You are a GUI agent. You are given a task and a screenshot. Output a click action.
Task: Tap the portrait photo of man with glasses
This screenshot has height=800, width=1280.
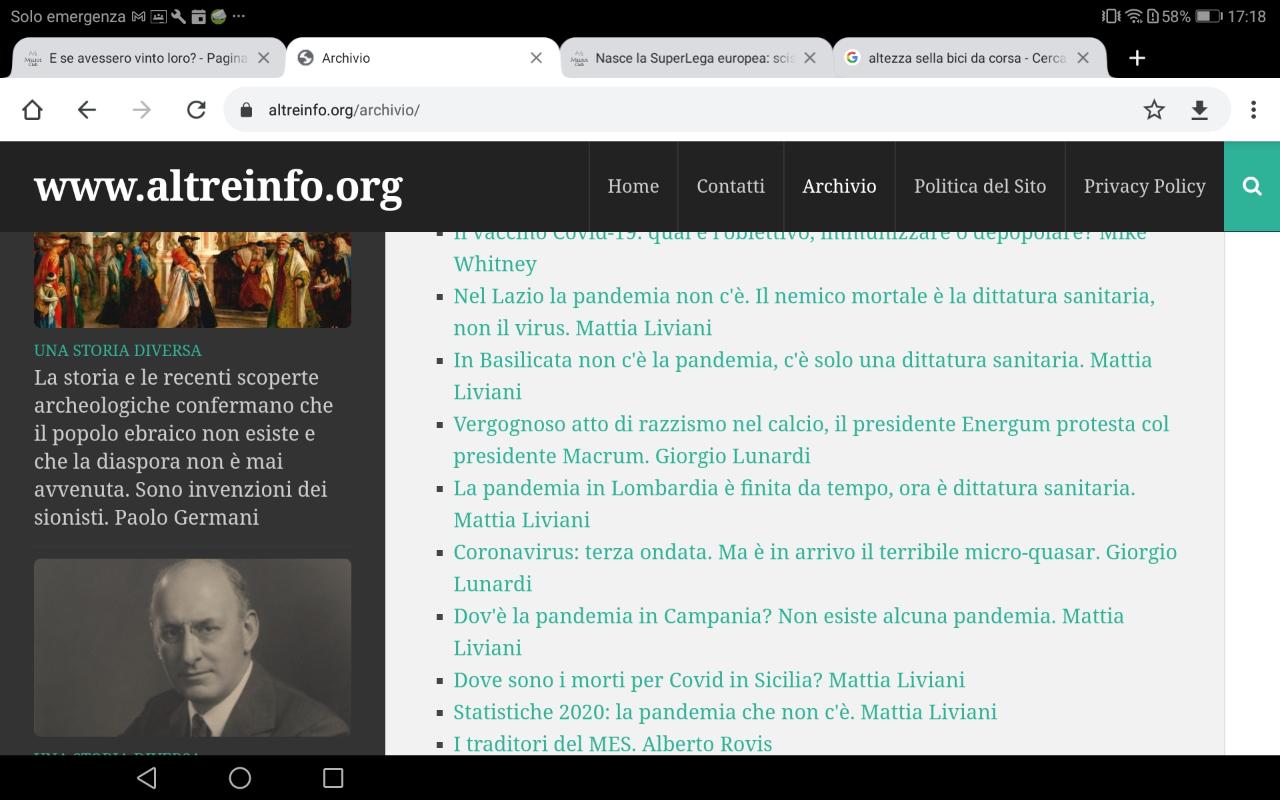(x=192, y=647)
